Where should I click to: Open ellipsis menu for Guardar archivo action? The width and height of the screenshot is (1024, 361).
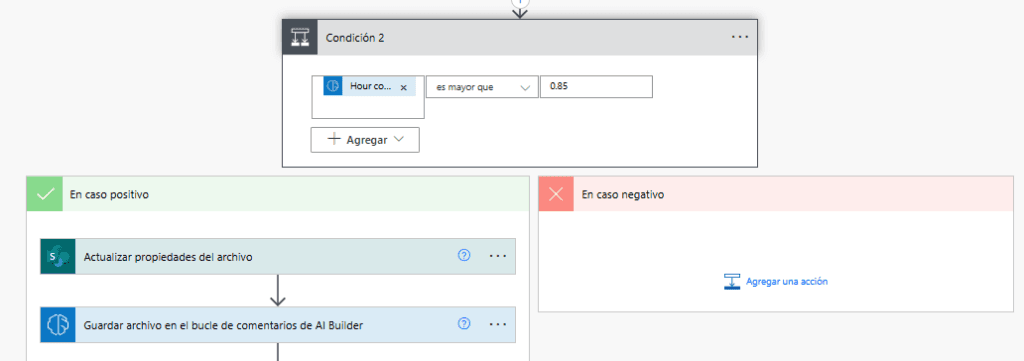tap(498, 324)
